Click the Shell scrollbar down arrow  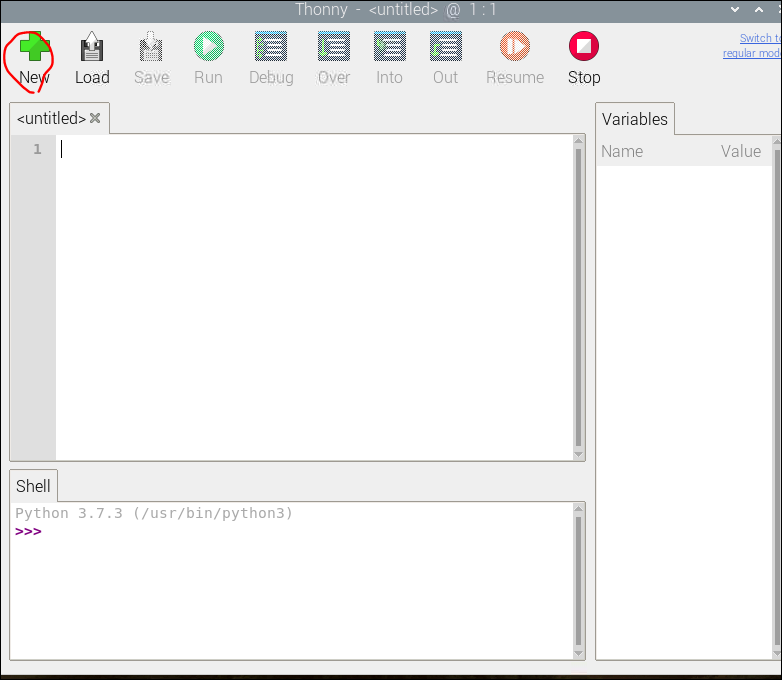click(x=579, y=654)
